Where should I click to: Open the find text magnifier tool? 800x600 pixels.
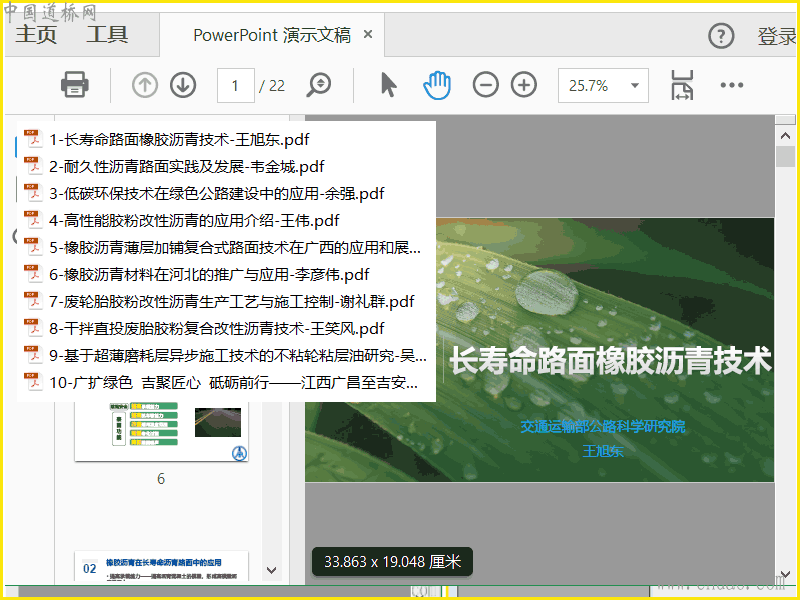pos(319,85)
